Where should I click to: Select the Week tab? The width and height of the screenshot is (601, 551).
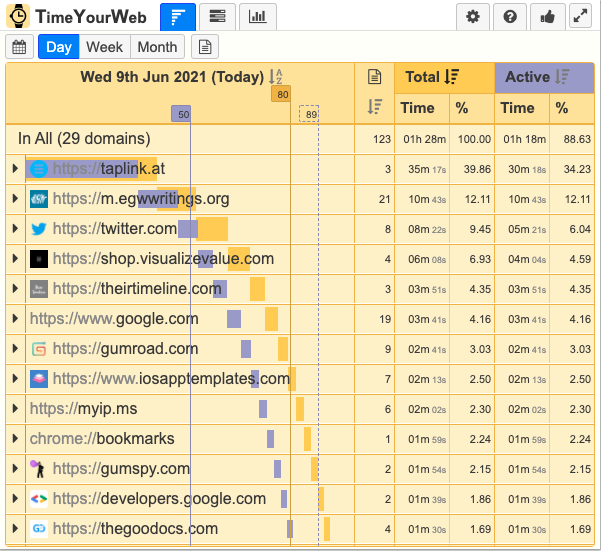coord(105,47)
